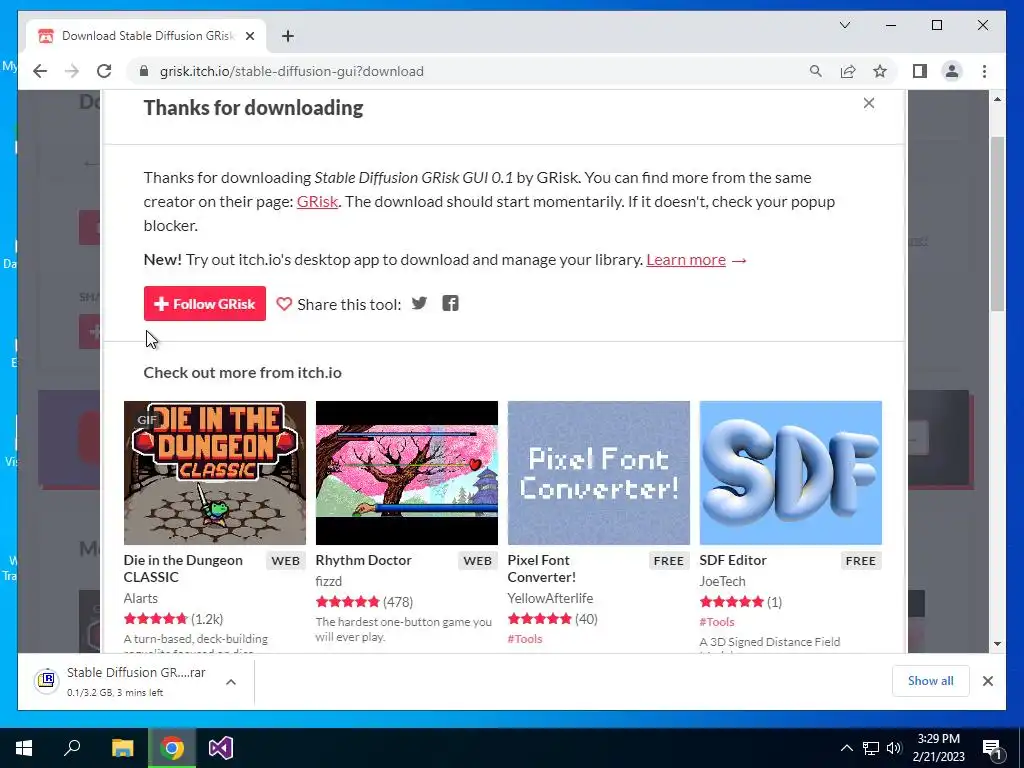Close the Download Stable Diffusion tab
The image size is (1024, 768).
249,36
